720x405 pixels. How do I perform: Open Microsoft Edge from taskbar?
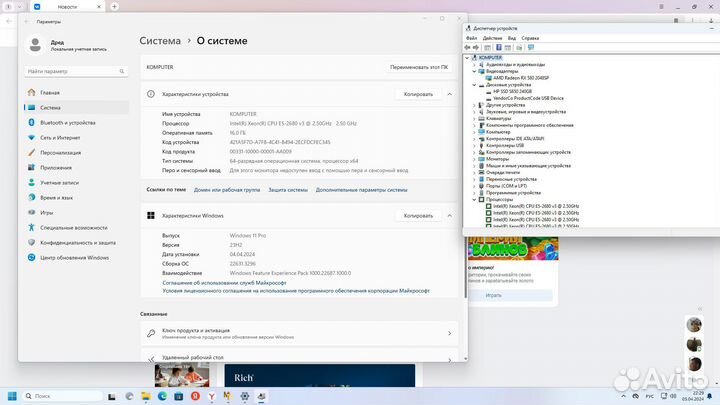click(162, 396)
